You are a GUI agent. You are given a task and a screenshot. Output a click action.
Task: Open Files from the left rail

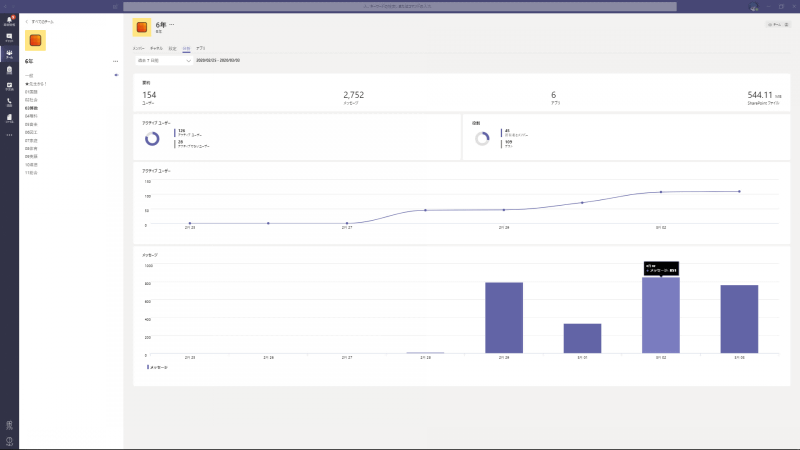pyautogui.click(x=9, y=118)
